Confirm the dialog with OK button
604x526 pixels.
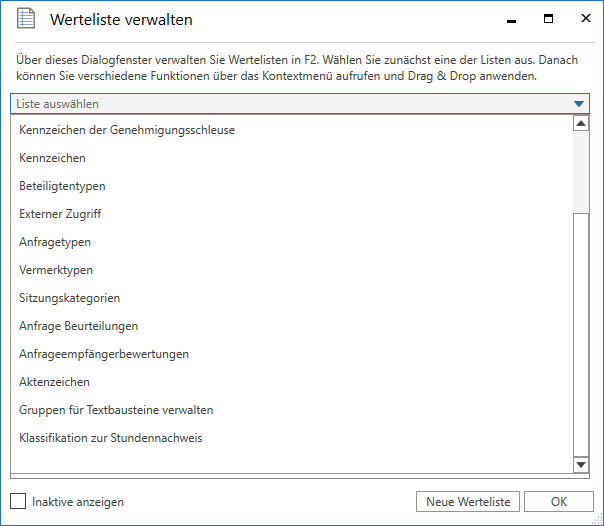(558, 502)
